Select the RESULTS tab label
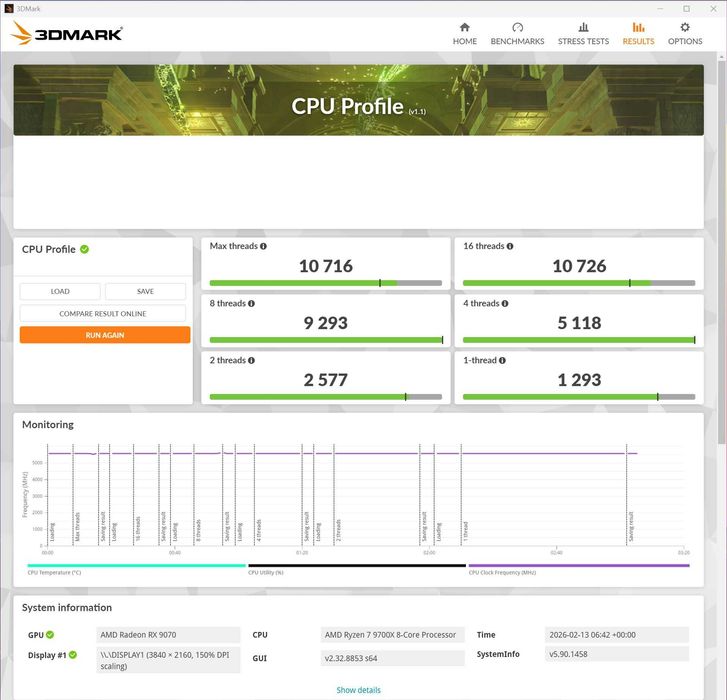The width and height of the screenshot is (727, 700). tap(638, 41)
